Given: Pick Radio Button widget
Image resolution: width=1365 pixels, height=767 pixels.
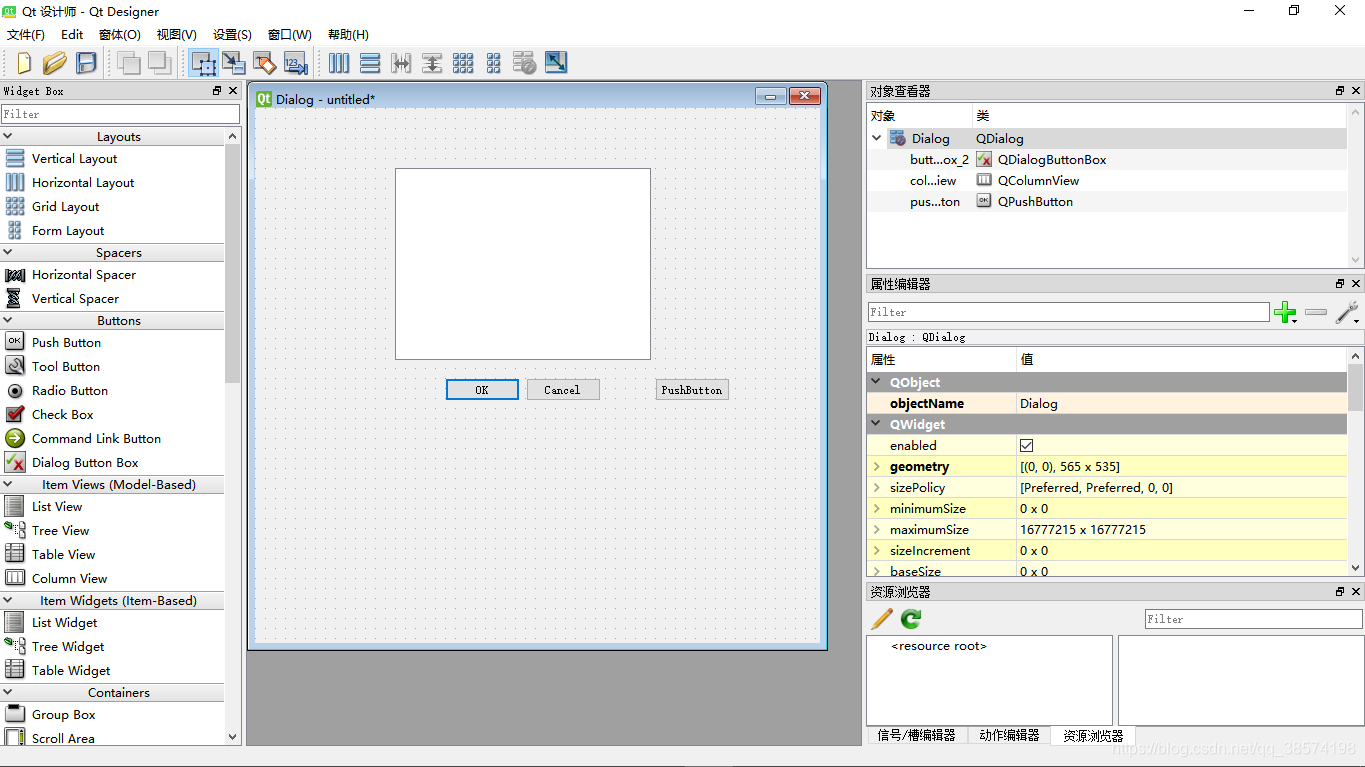Looking at the screenshot, I should point(69,390).
